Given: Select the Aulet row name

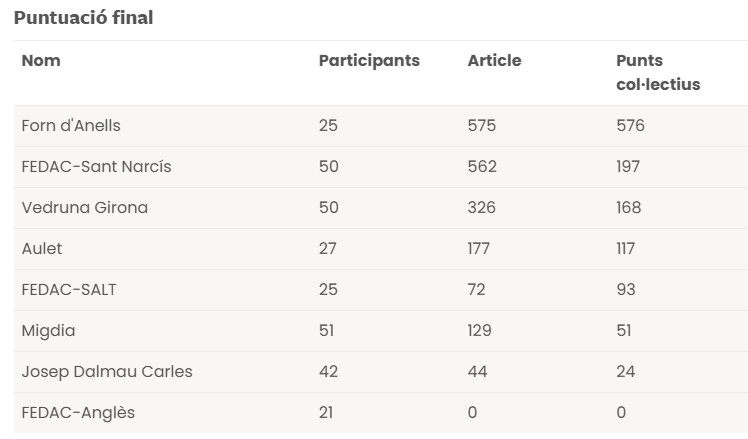Looking at the screenshot, I should point(42,249).
